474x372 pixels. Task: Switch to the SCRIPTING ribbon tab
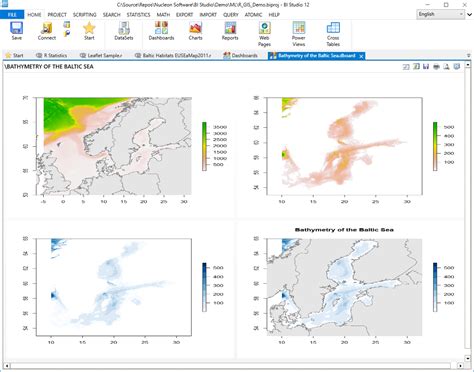pyautogui.click(x=85, y=15)
